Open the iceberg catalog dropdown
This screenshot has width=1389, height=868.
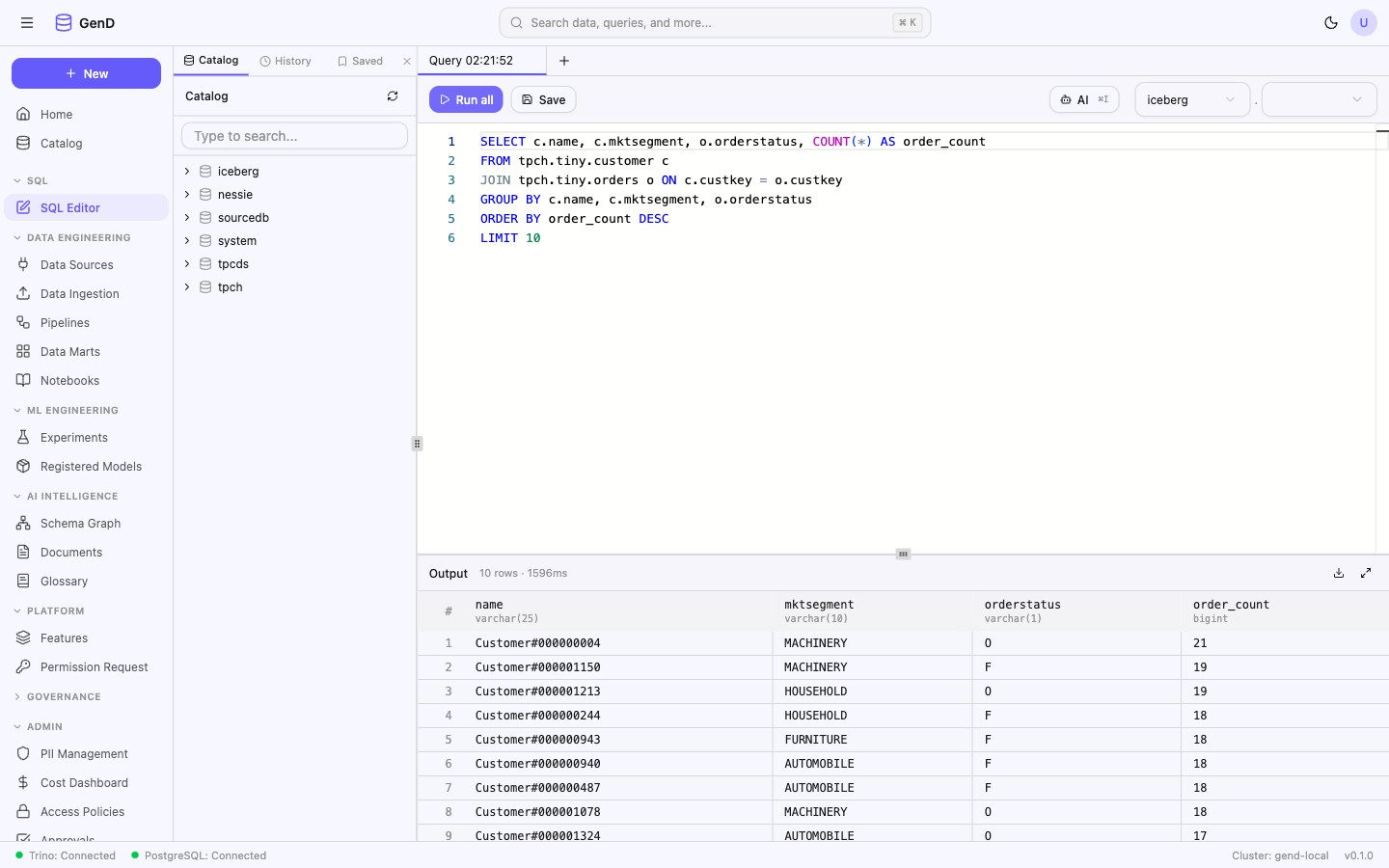(1191, 99)
